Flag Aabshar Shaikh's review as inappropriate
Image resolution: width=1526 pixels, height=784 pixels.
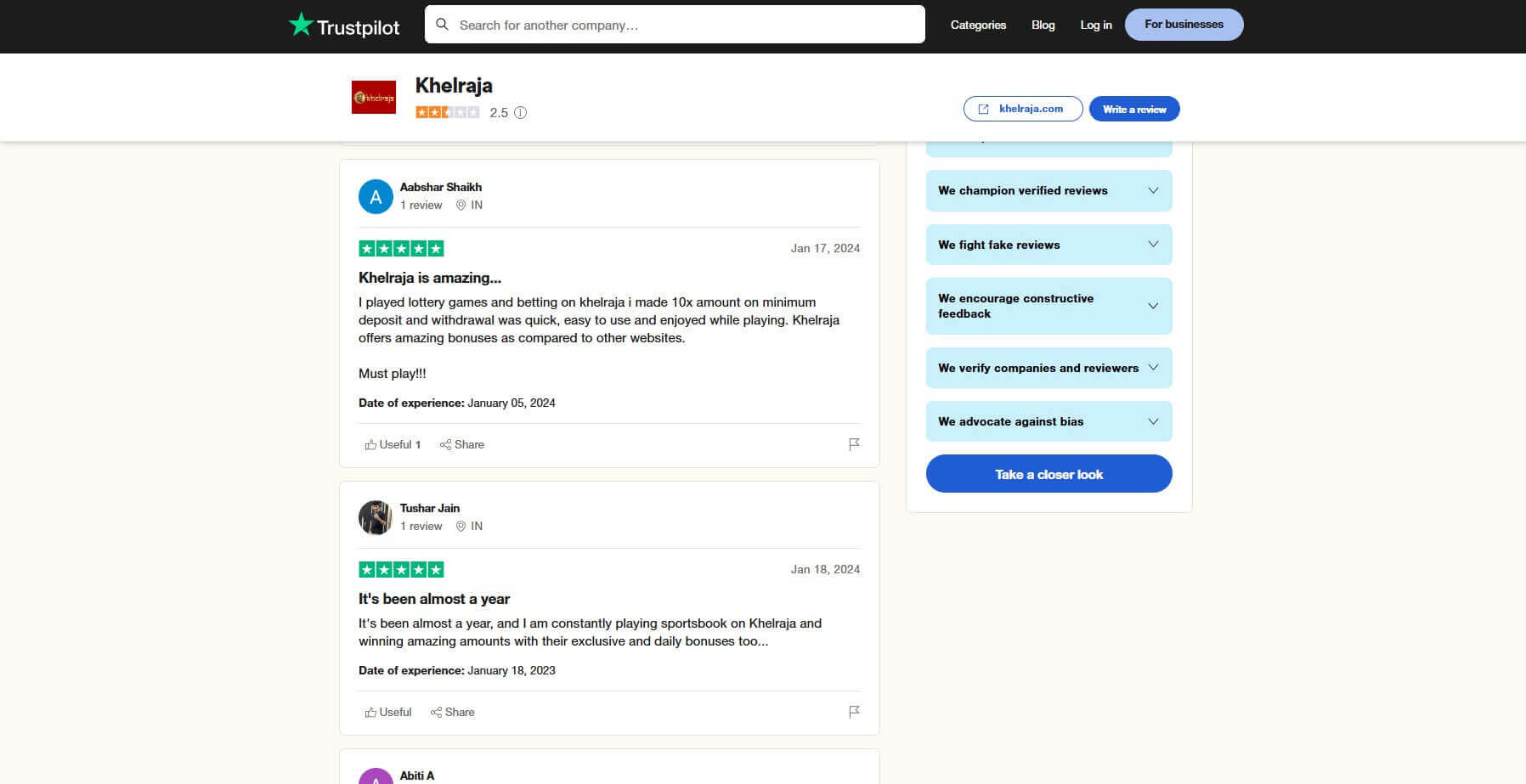(854, 444)
